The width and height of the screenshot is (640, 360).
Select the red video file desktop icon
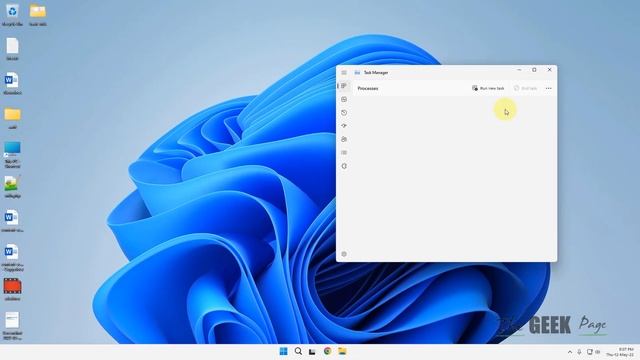tap(12, 289)
